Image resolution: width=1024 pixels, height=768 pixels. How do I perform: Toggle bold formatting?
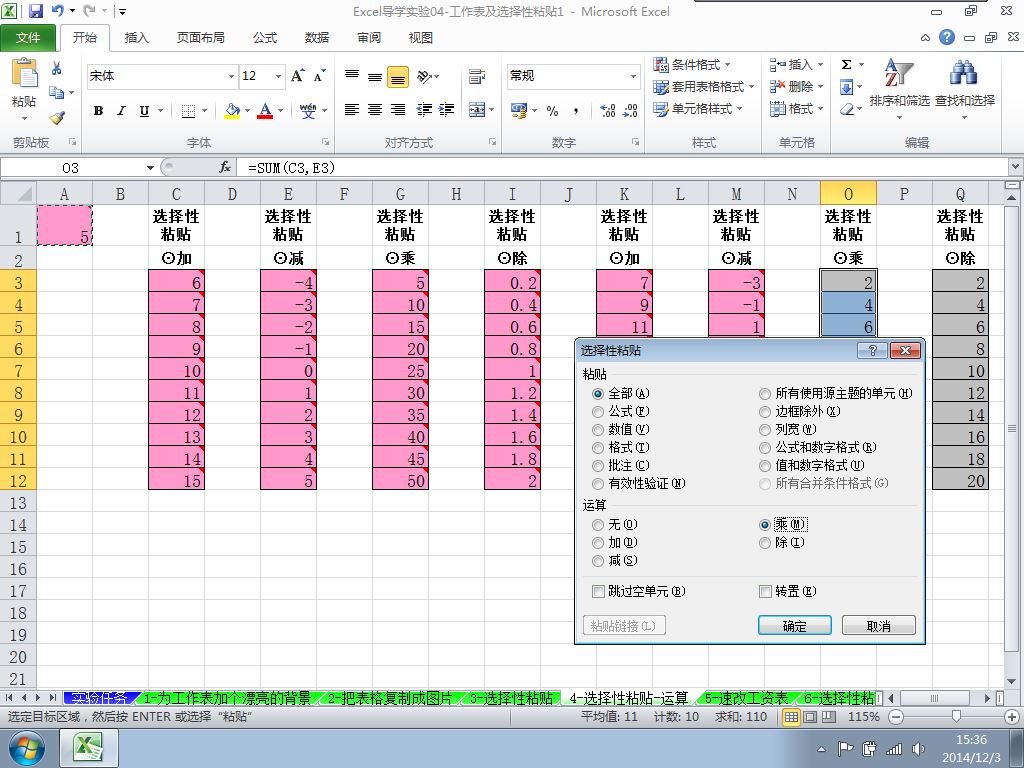click(x=99, y=111)
